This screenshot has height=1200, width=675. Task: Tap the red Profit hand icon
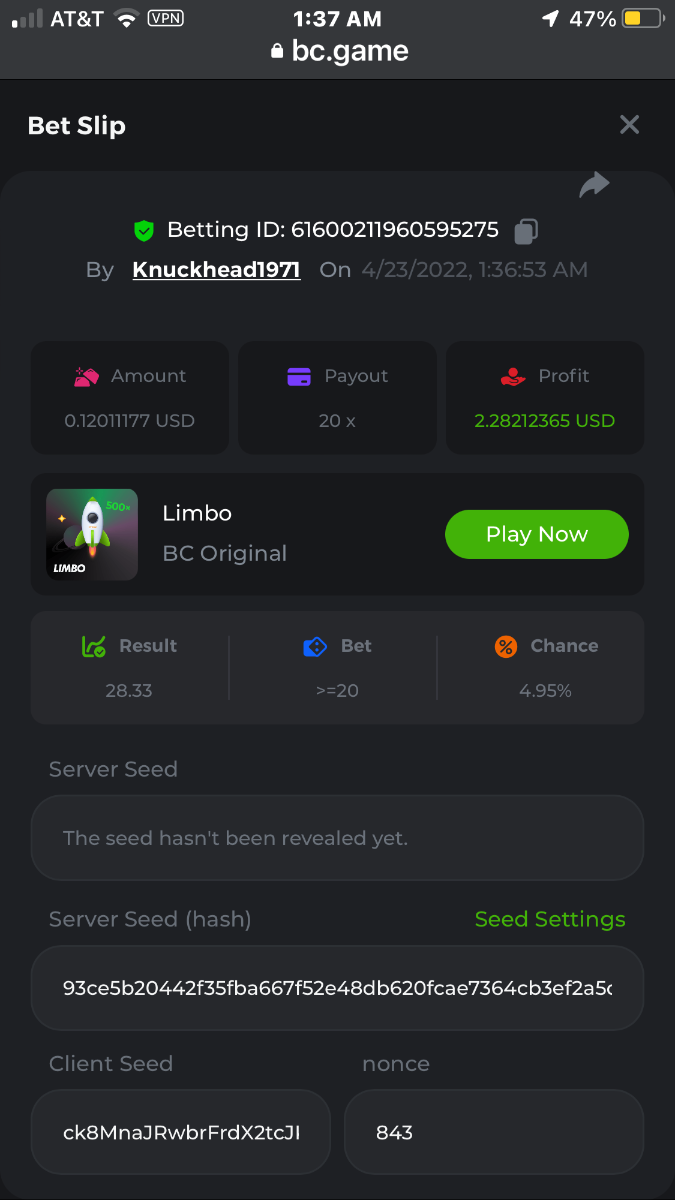[x=512, y=377]
